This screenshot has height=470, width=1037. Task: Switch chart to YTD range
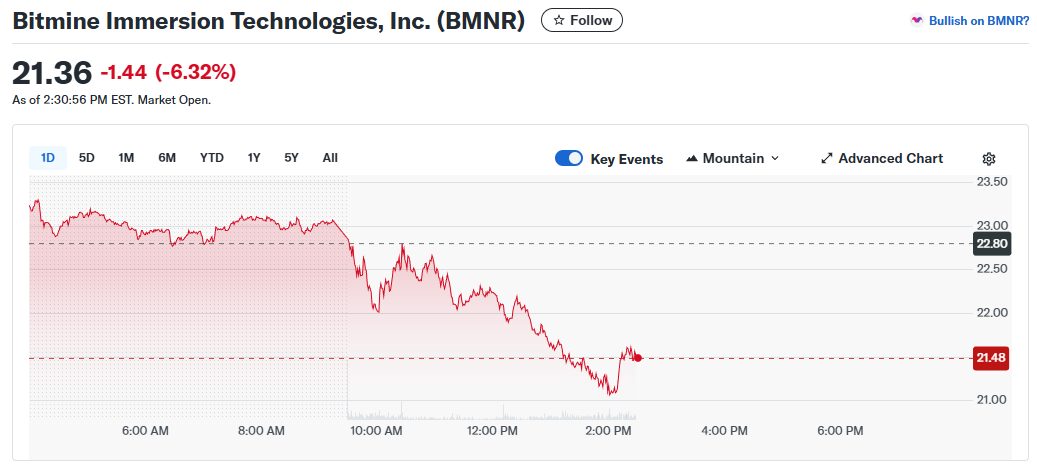(x=212, y=157)
